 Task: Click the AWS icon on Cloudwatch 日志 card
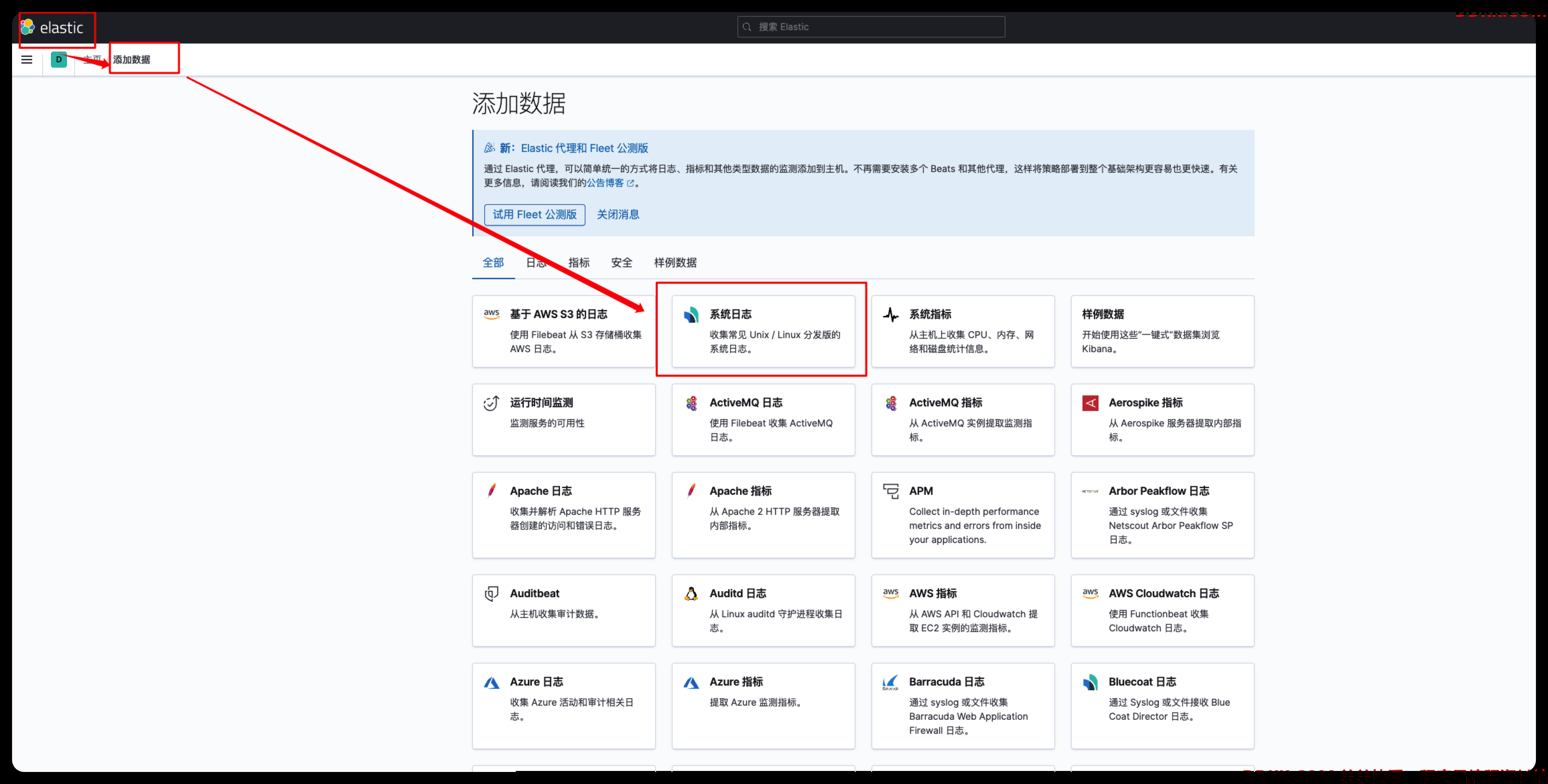(x=1090, y=594)
